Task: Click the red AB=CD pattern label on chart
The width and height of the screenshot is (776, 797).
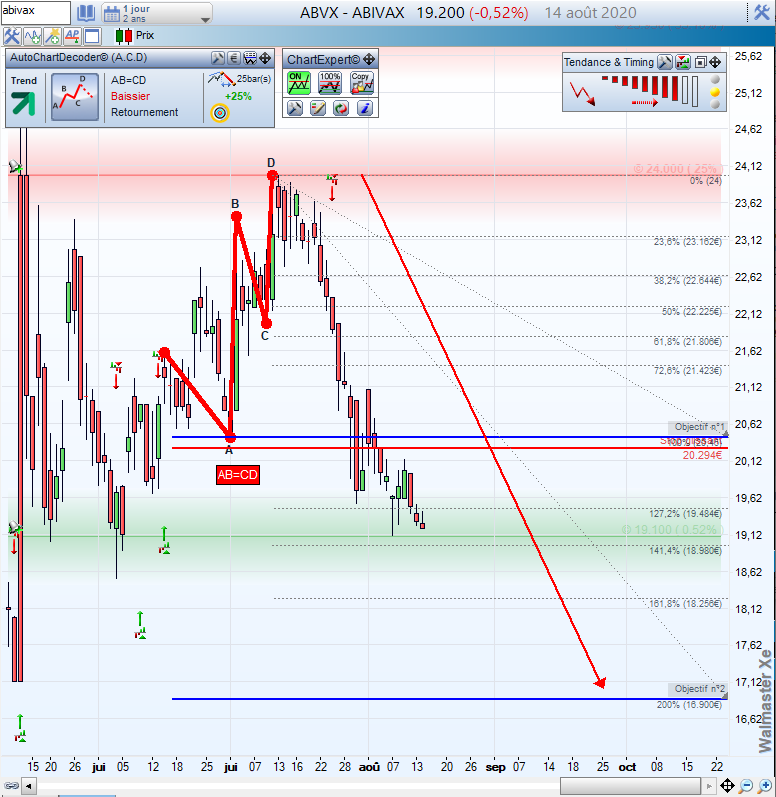Action: pos(237,475)
